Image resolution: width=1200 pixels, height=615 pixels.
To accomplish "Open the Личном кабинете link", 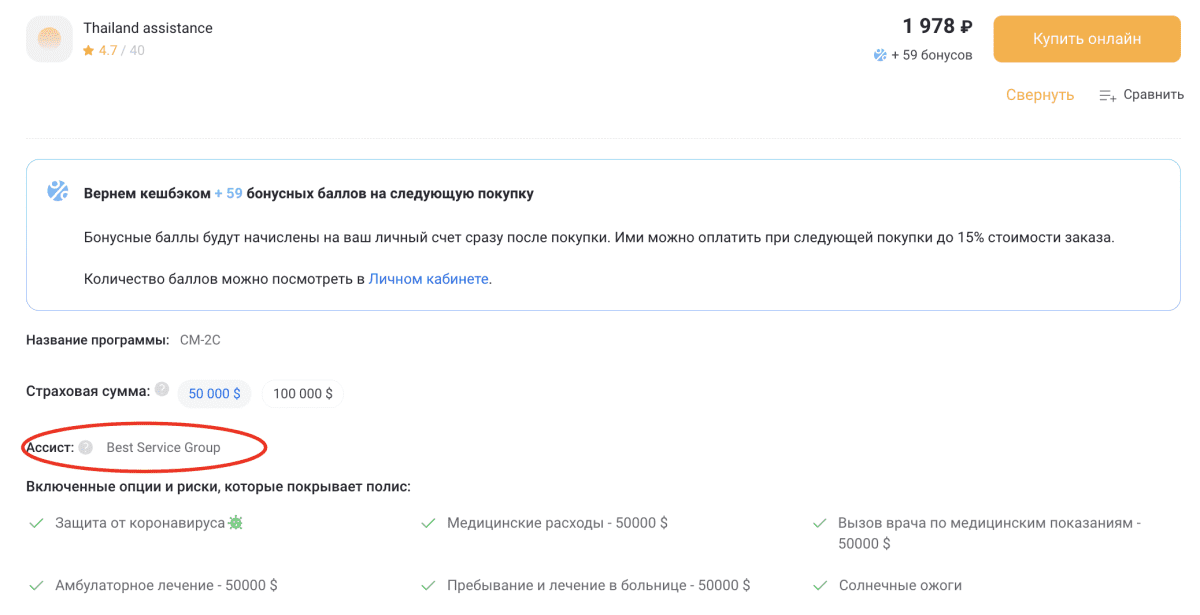I will (428, 279).
